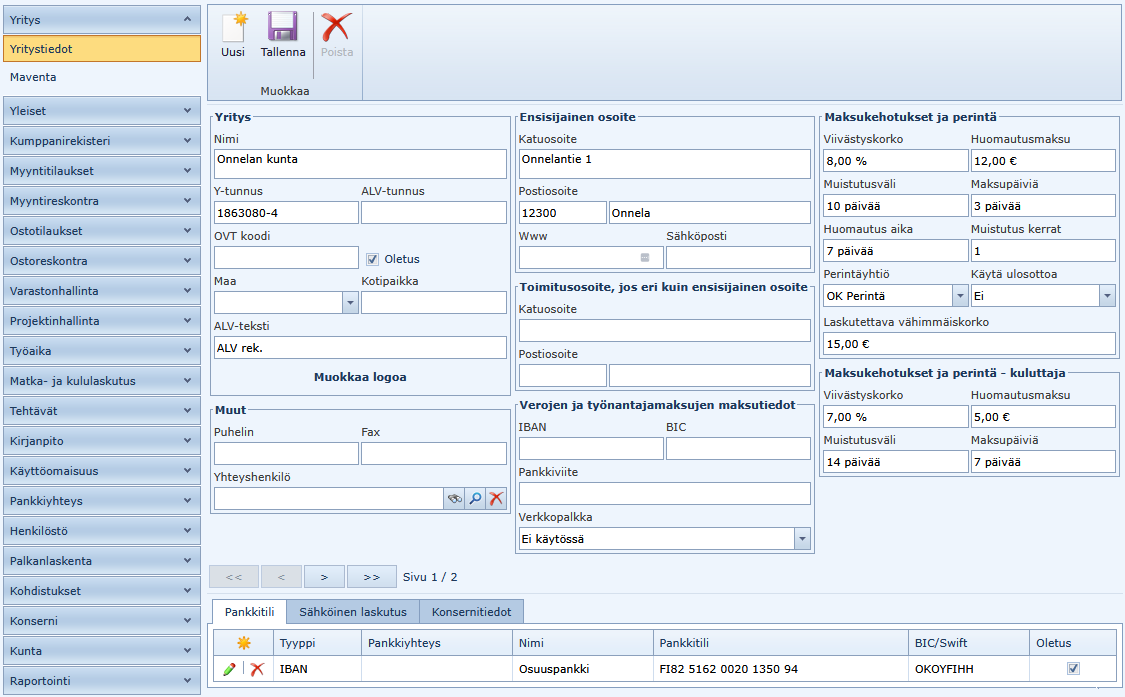Open the Konsernitiedot tab
This screenshot has height=697, width=1125.
coord(471,612)
